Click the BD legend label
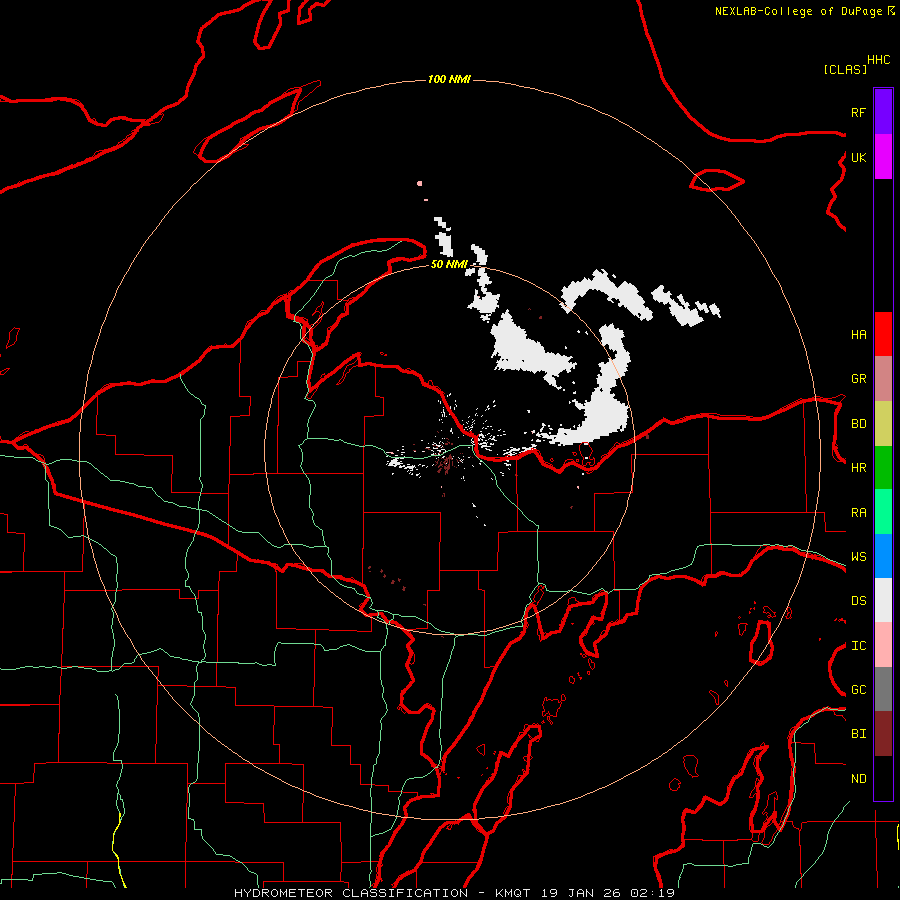 pyautogui.click(x=858, y=424)
